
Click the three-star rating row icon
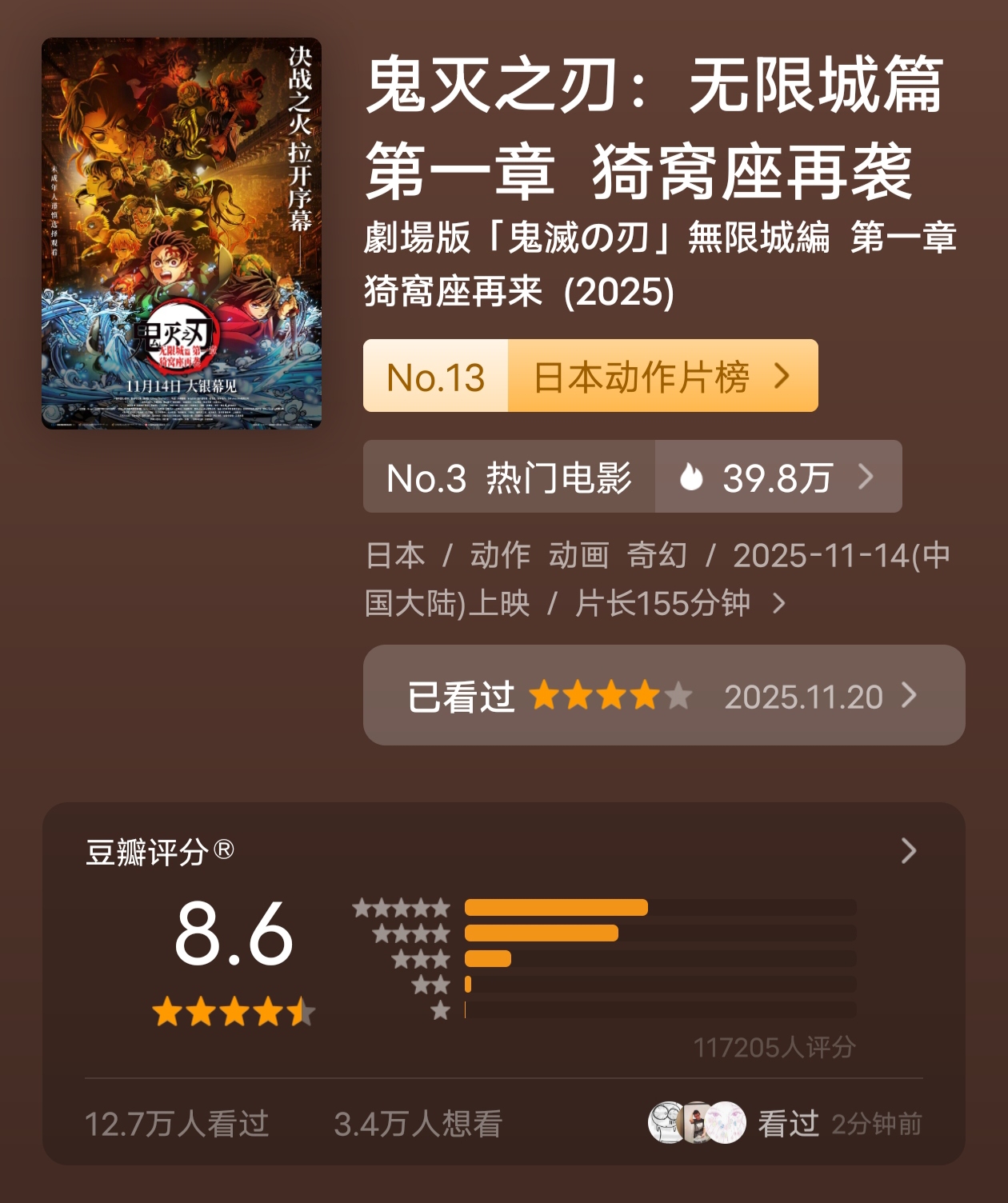point(421,959)
